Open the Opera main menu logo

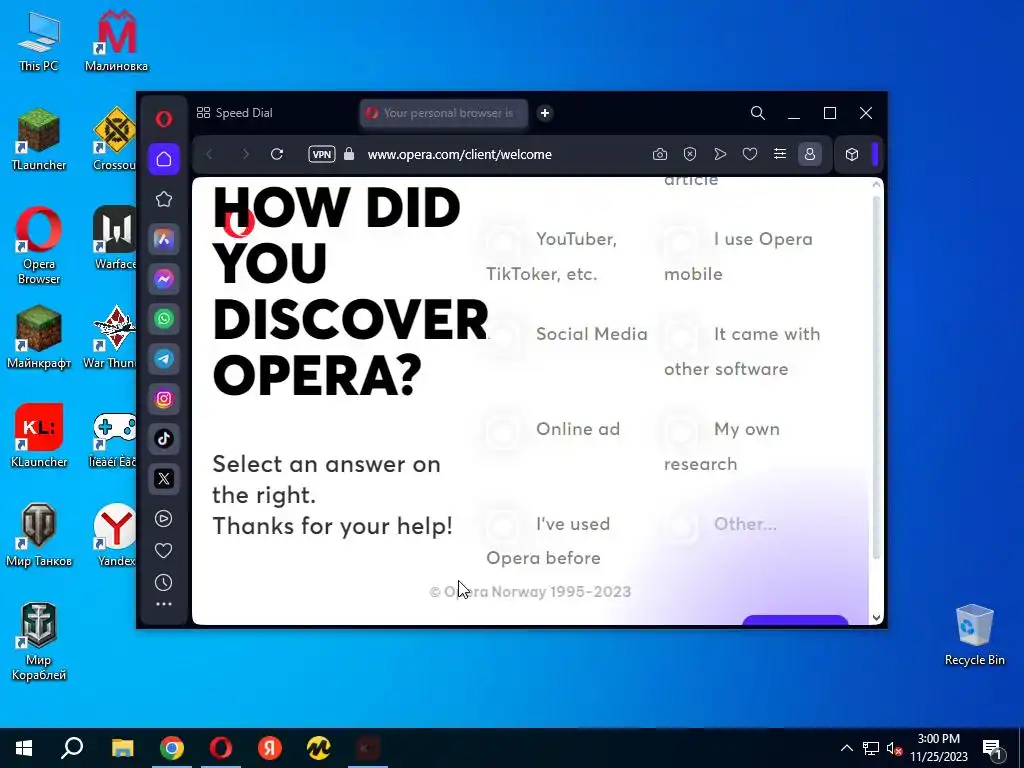164,118
